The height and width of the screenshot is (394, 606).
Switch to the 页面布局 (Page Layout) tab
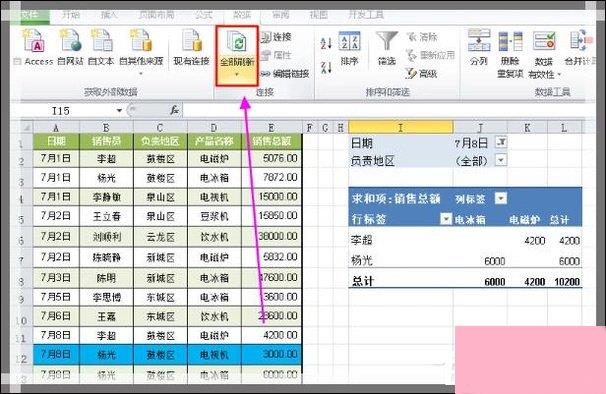(x=156, y=15)
